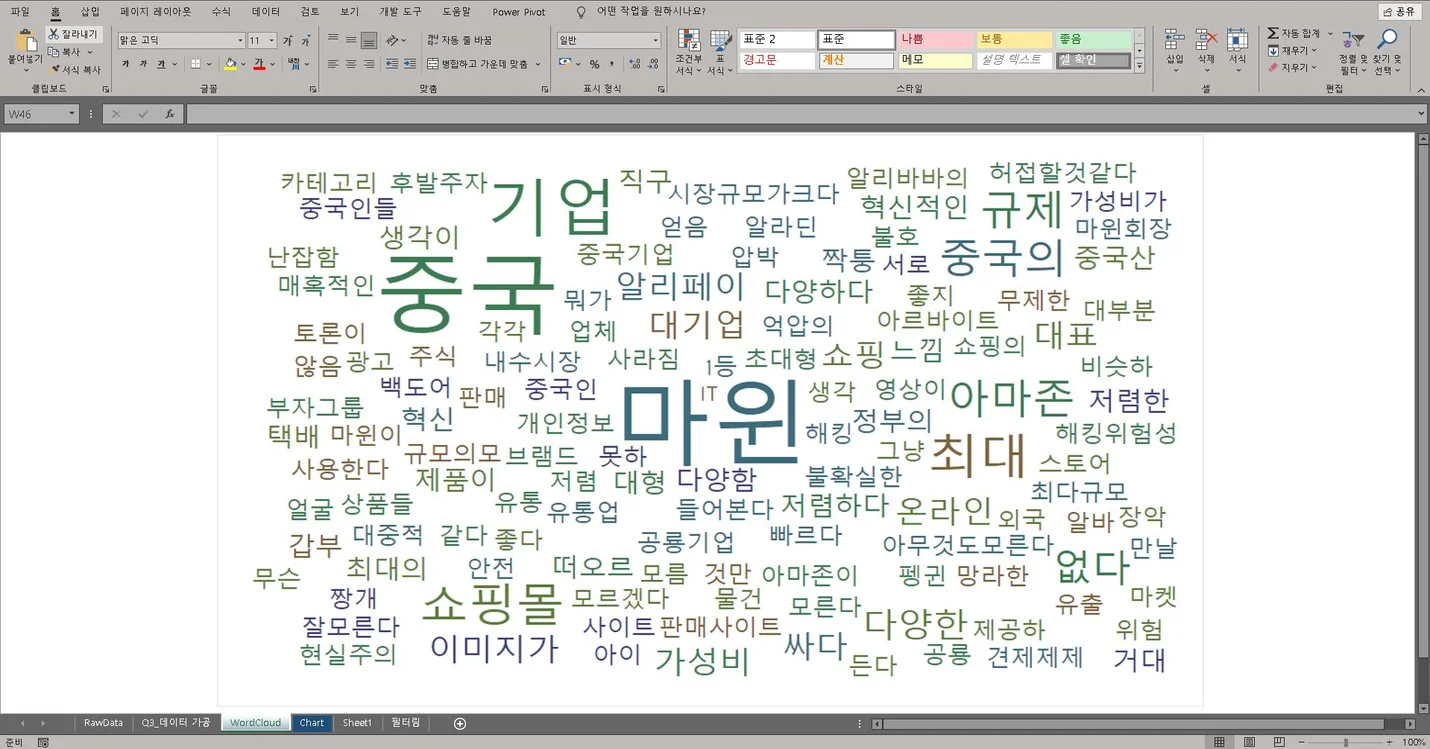Select the 나쁨 cell style

tap(935, 40)
